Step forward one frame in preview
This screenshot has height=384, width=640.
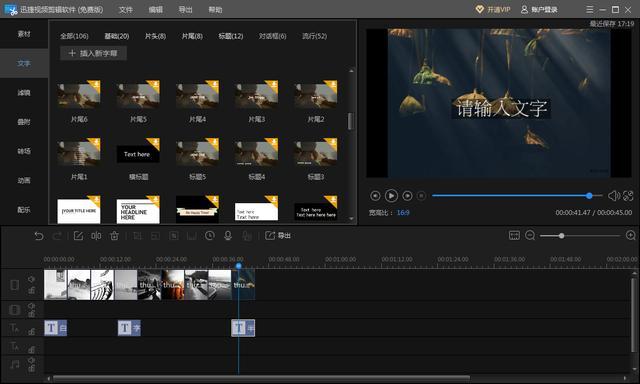[x=407, y=196]
